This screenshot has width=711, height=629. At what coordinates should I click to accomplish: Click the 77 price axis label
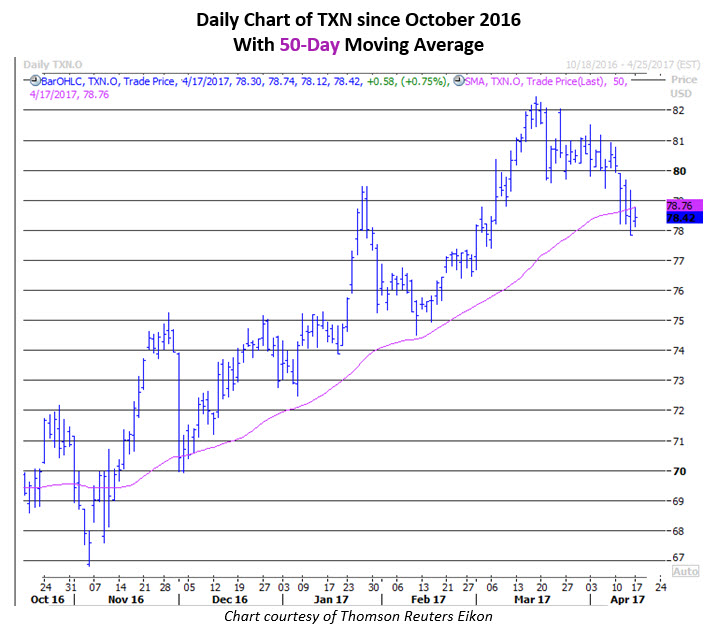coord(678,261)
